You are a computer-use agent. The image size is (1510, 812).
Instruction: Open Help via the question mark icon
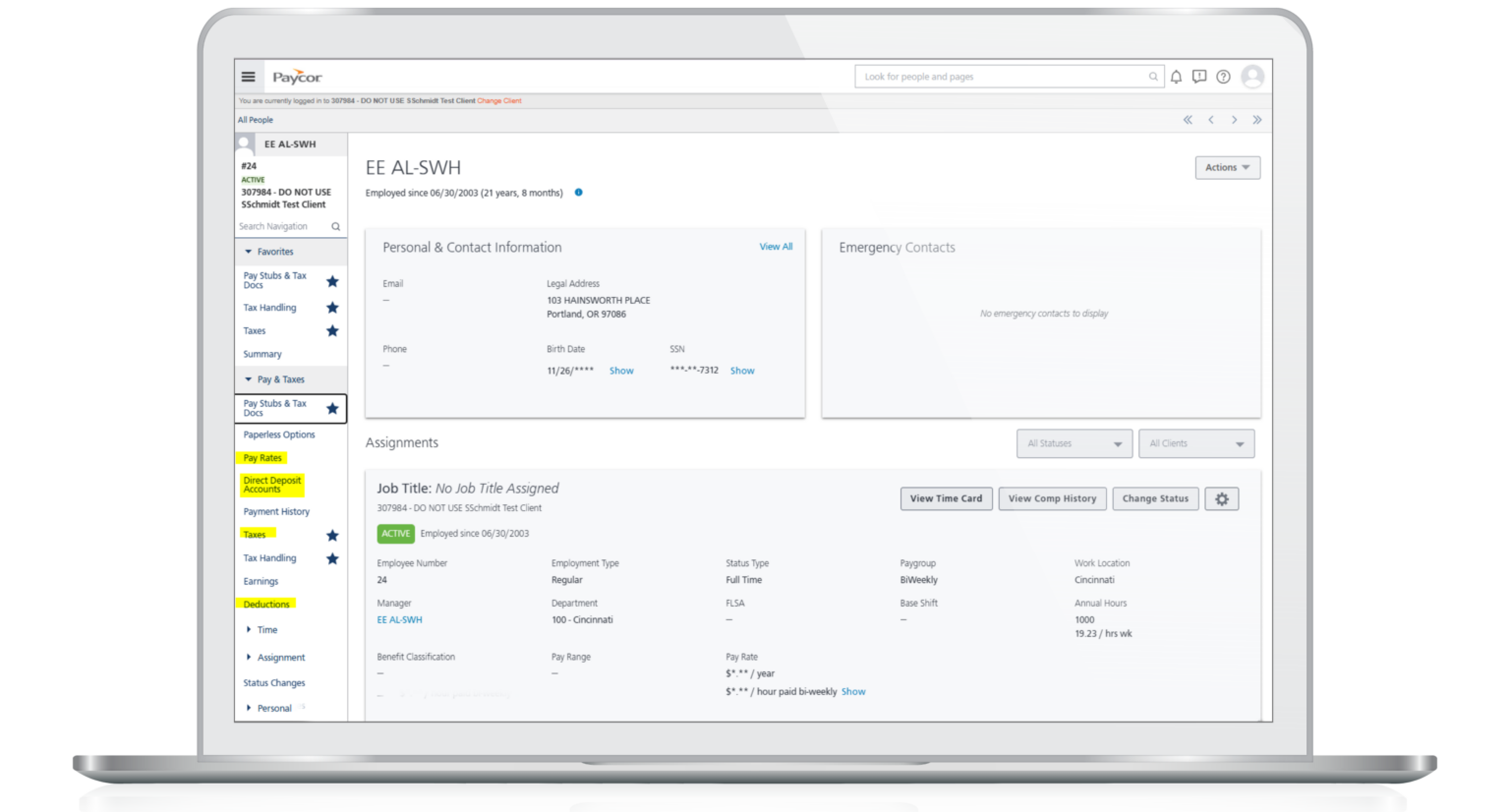(x=1222, y=76)
